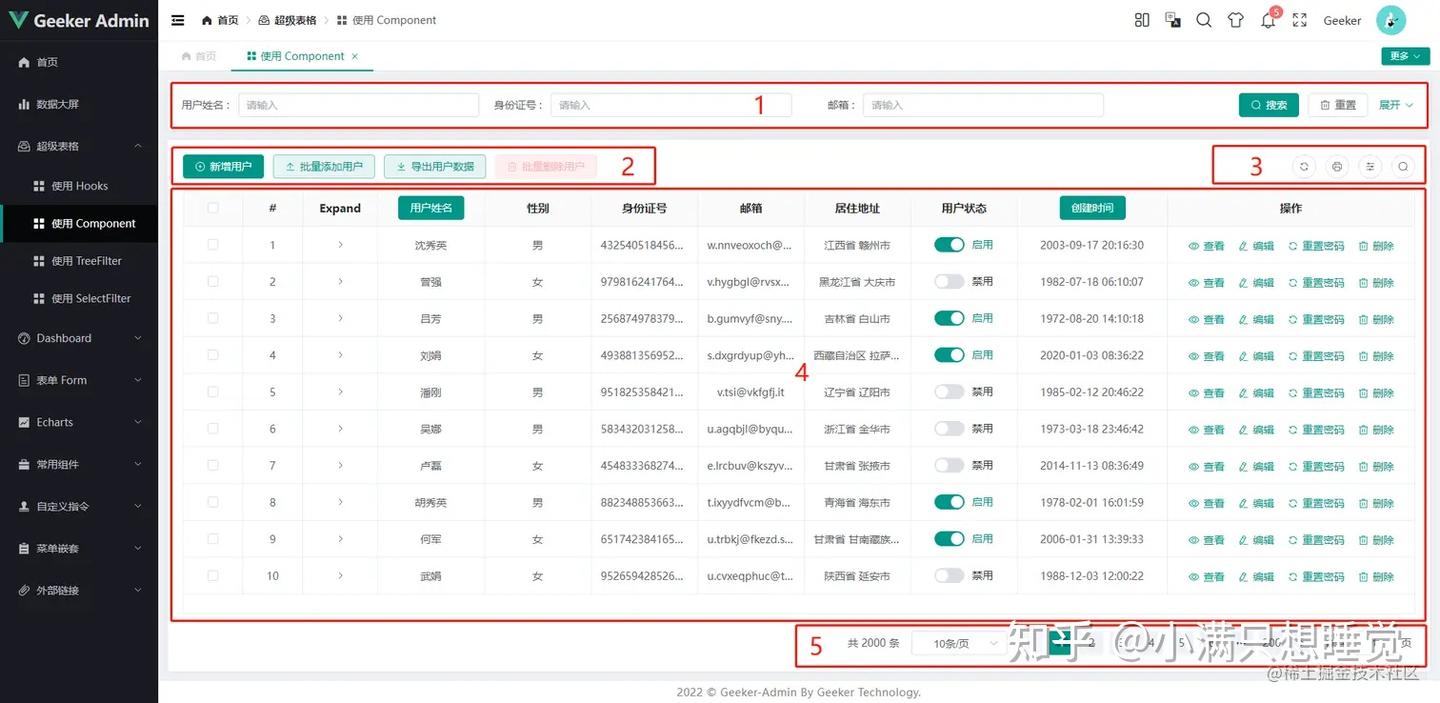Open the theme t-shirt icon

pyautogui.click(x=1235, y=20)
